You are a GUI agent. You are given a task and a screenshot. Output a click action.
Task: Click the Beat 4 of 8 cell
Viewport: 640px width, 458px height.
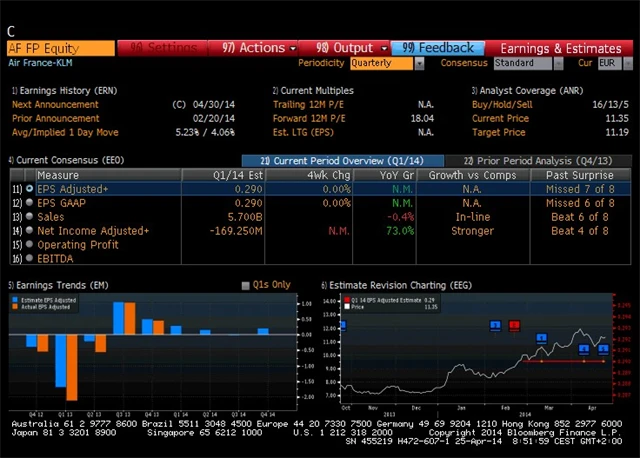click(580, 231)
